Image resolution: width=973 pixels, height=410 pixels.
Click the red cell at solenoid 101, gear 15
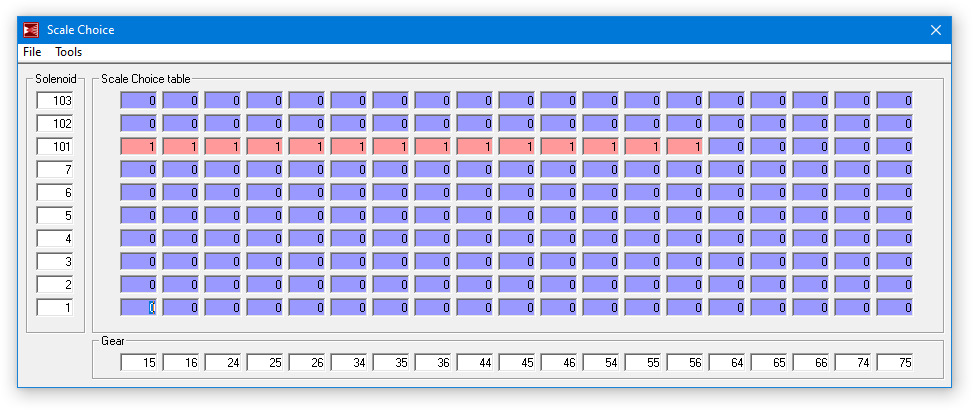pyautogui.click(x=139, y=146)
